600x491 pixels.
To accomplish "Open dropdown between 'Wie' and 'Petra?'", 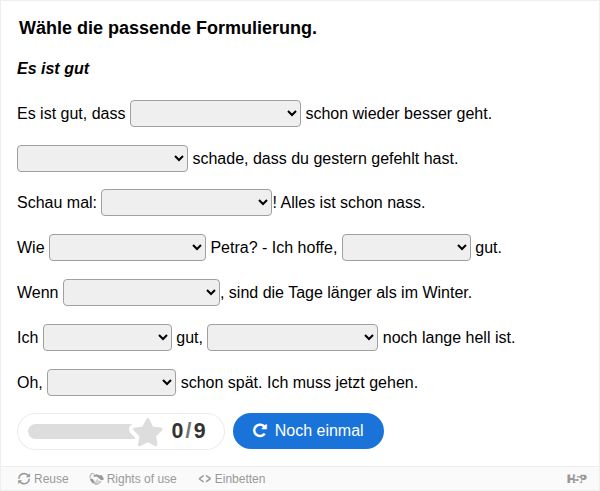I will click(127, 248).
